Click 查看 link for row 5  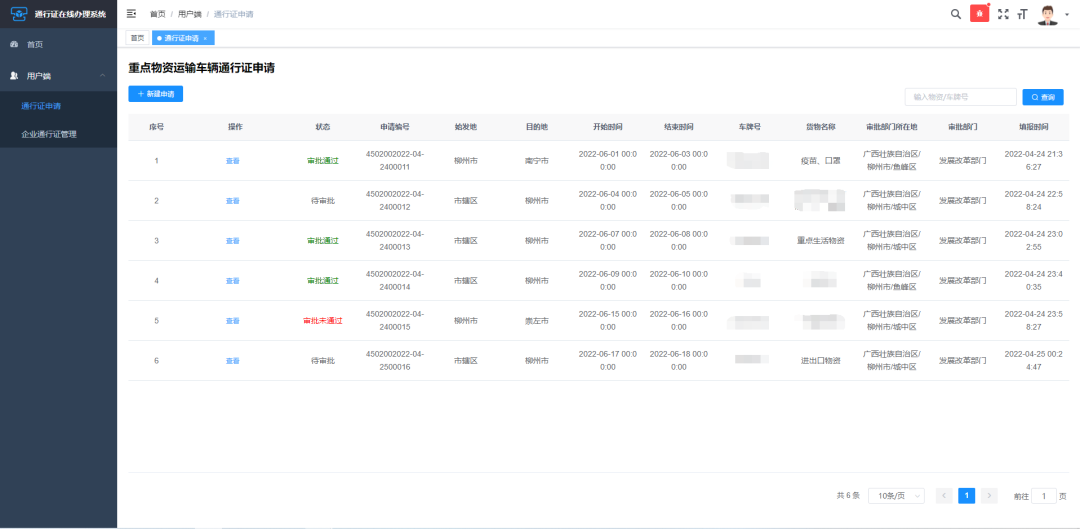pos(233,321)
